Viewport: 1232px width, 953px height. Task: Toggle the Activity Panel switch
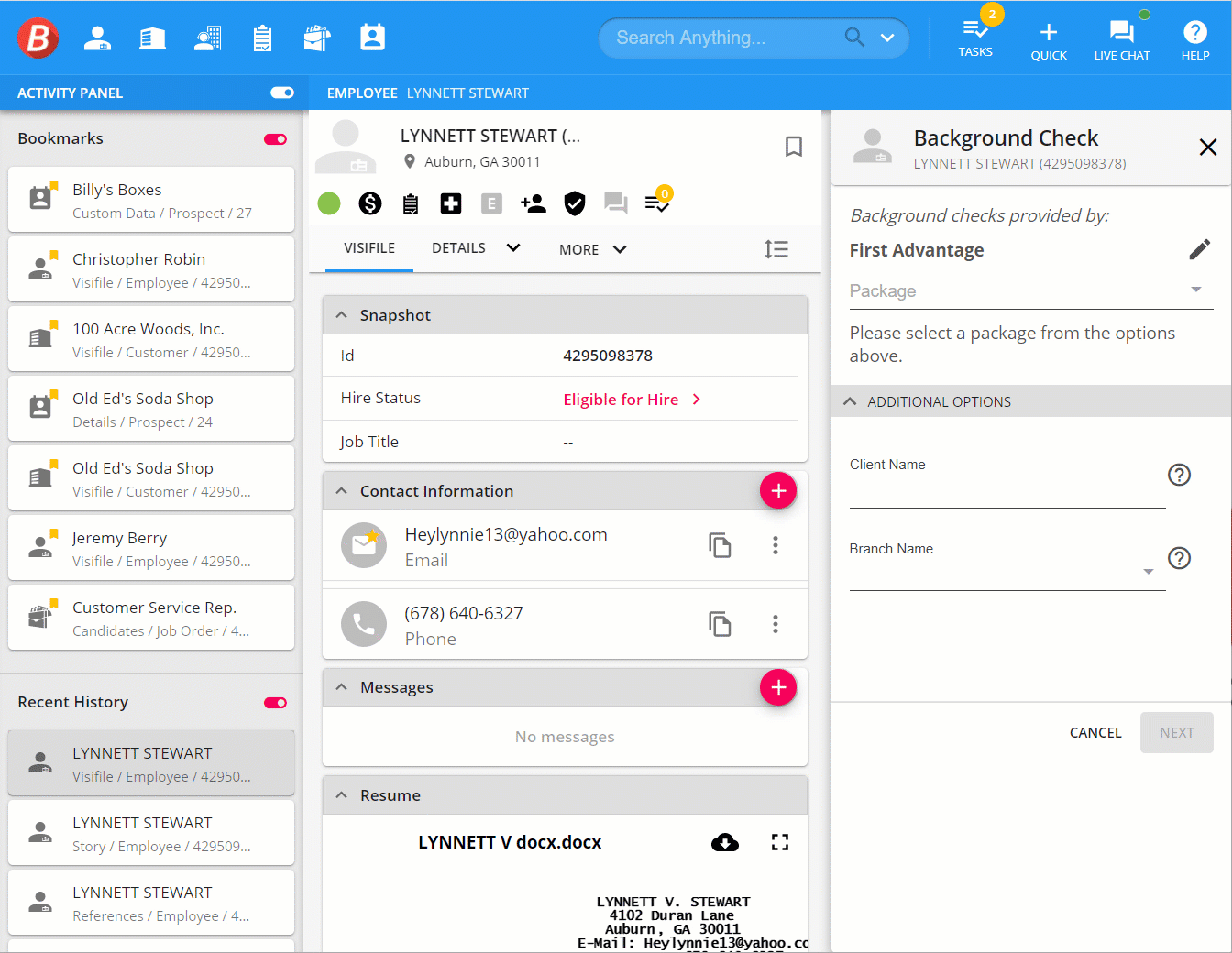point(282,93)
